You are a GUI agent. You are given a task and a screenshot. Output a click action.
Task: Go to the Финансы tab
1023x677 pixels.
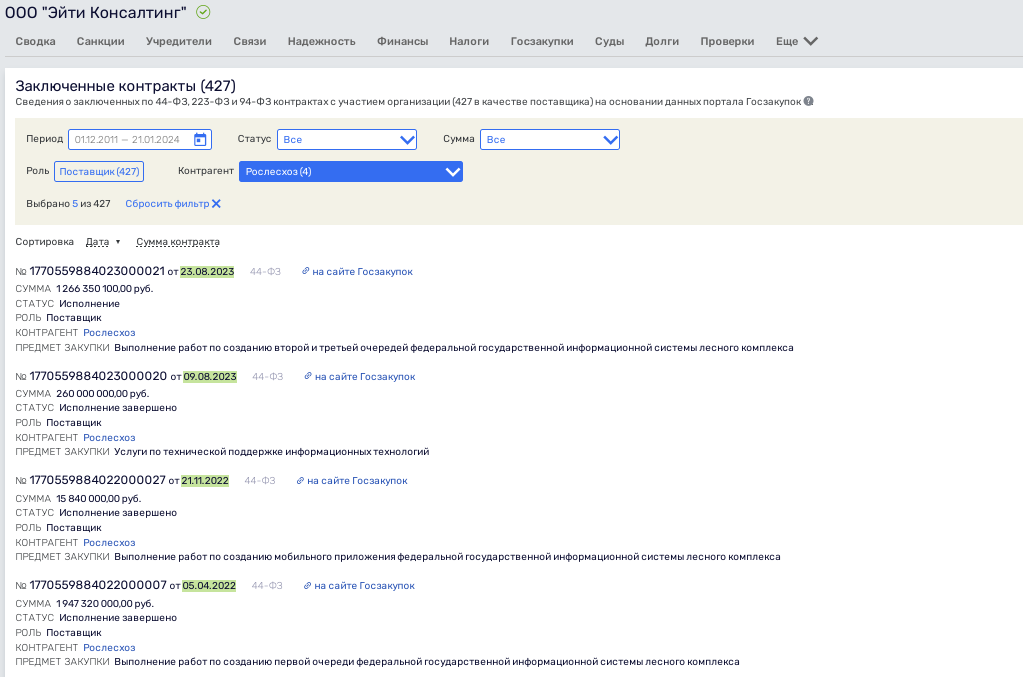[403, 41]
